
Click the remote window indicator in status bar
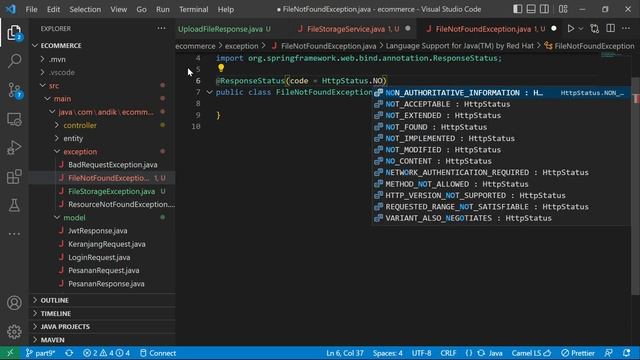[10, 353]
